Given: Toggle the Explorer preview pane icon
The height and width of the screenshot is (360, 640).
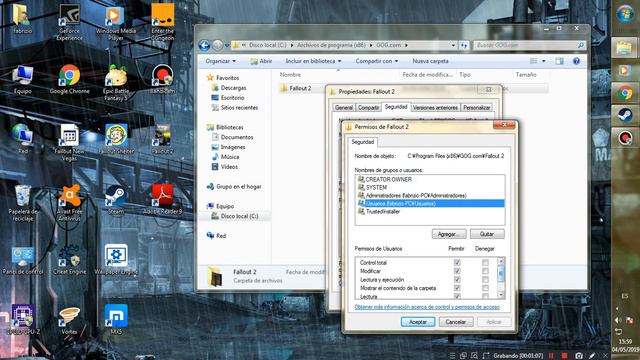Looking at the screenshot, I should [559, 61].
